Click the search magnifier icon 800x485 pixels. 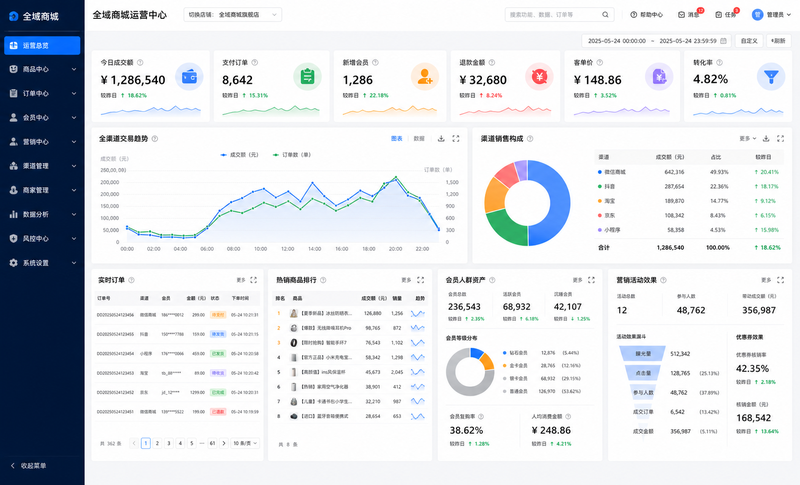(605, 15)
